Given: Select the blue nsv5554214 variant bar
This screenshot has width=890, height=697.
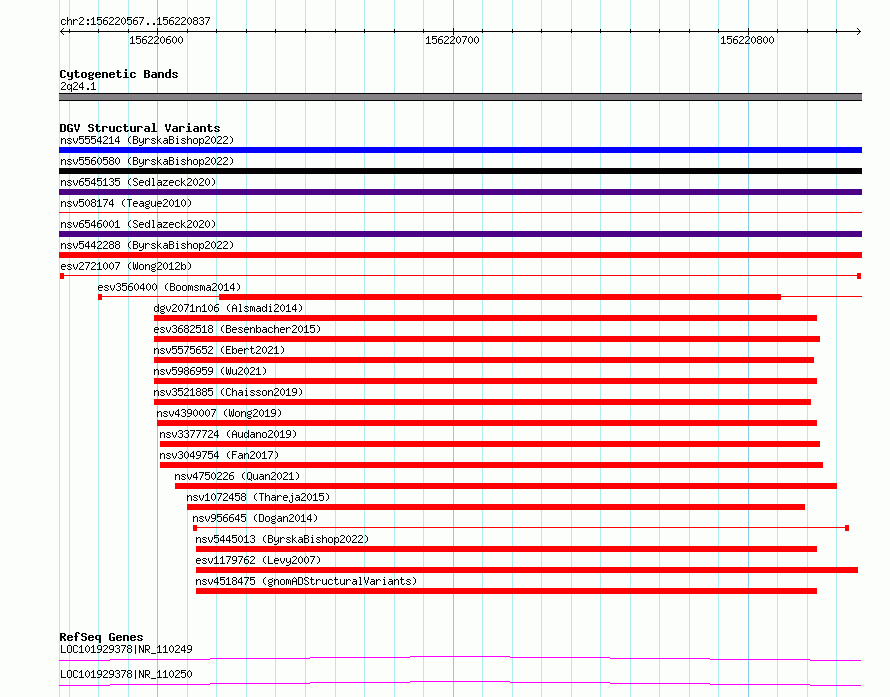Looking at the screenshot, I should coord(460,150).
